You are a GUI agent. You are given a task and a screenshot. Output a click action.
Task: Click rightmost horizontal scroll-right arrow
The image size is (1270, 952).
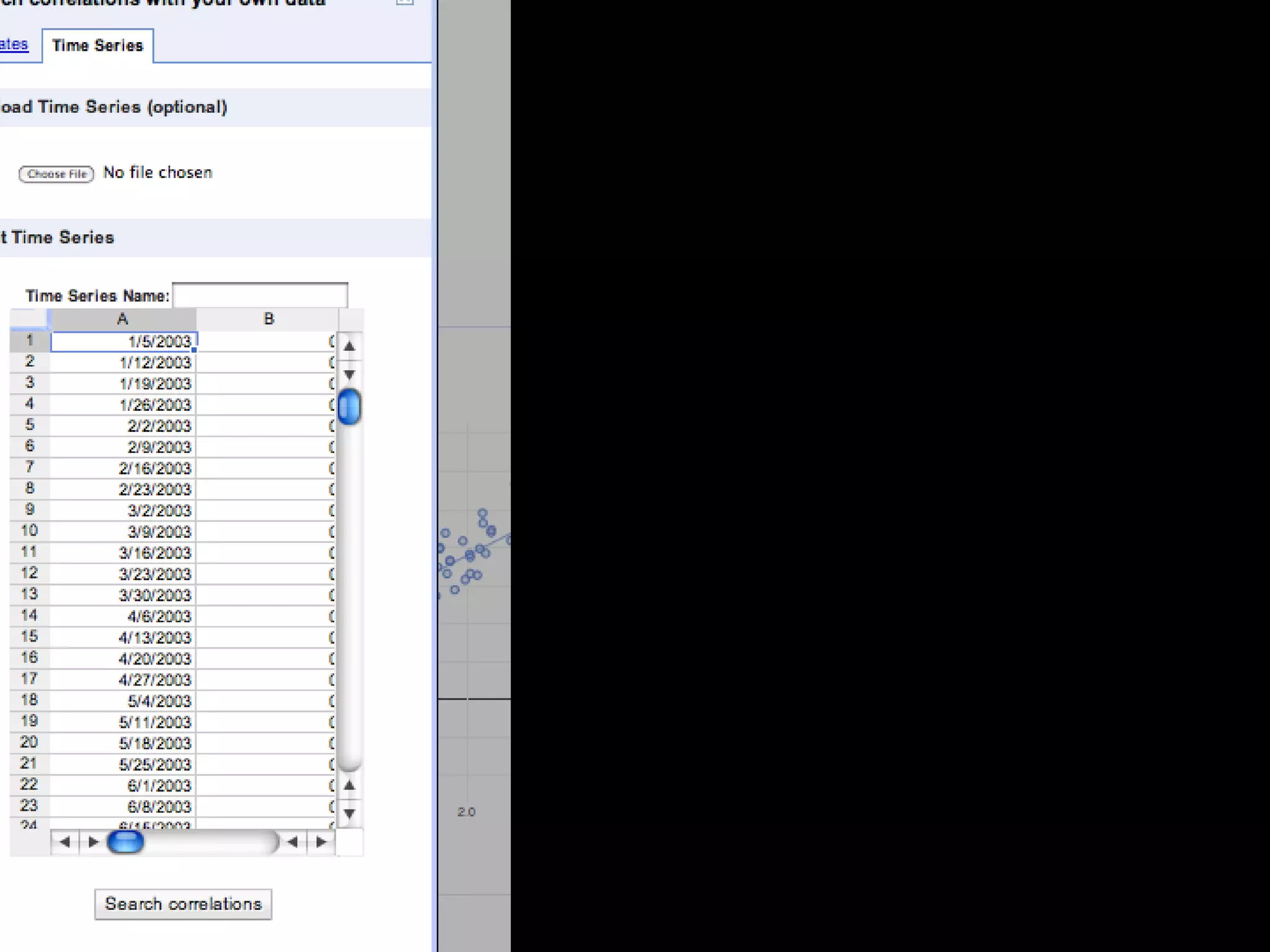click(321, 842)
